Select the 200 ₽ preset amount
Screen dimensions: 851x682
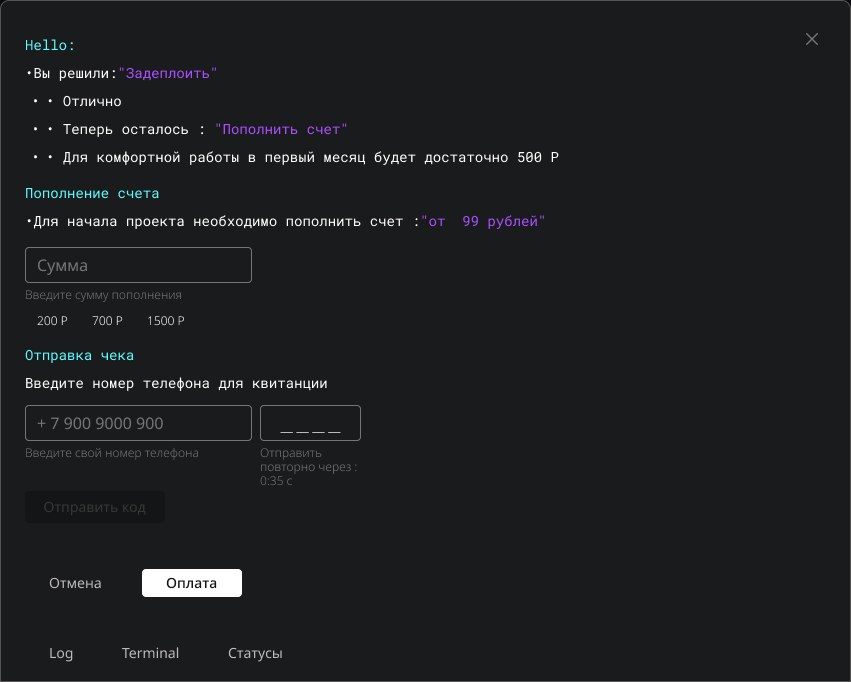(52, 321)
